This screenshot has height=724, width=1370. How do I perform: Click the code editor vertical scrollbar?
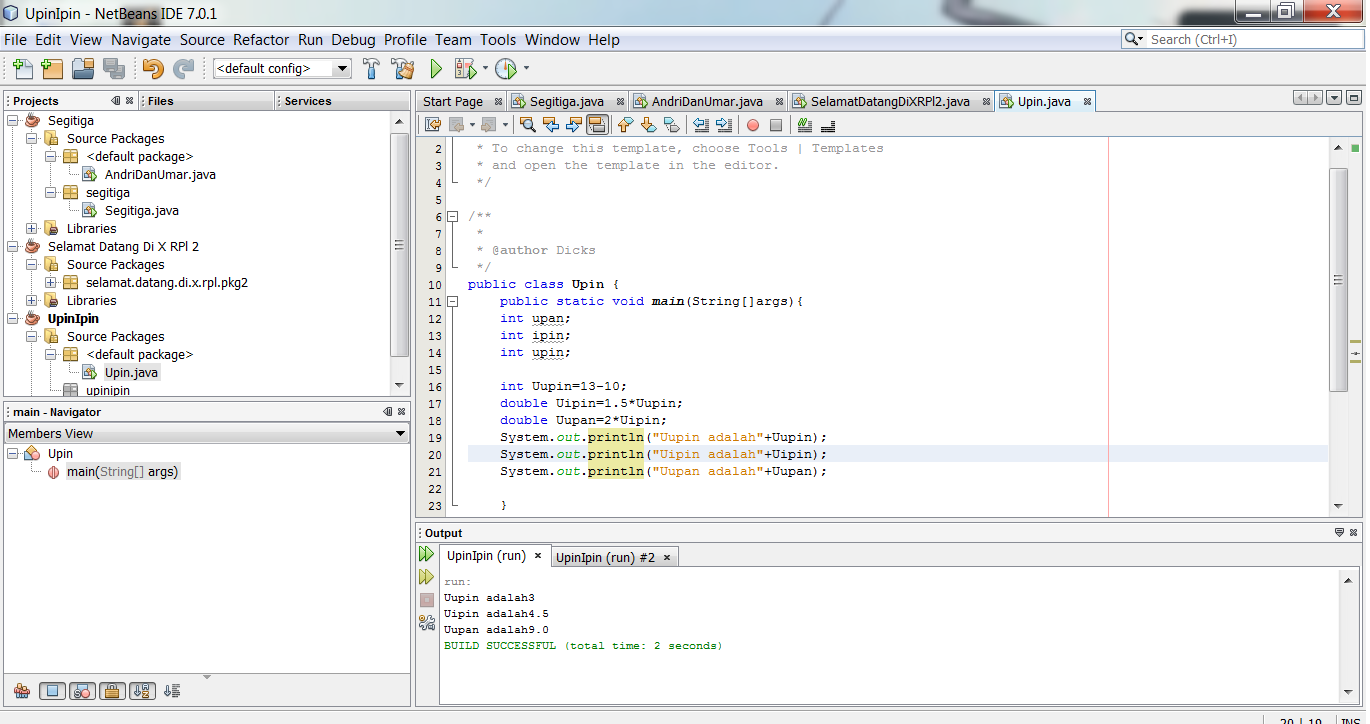[1339, 280]
